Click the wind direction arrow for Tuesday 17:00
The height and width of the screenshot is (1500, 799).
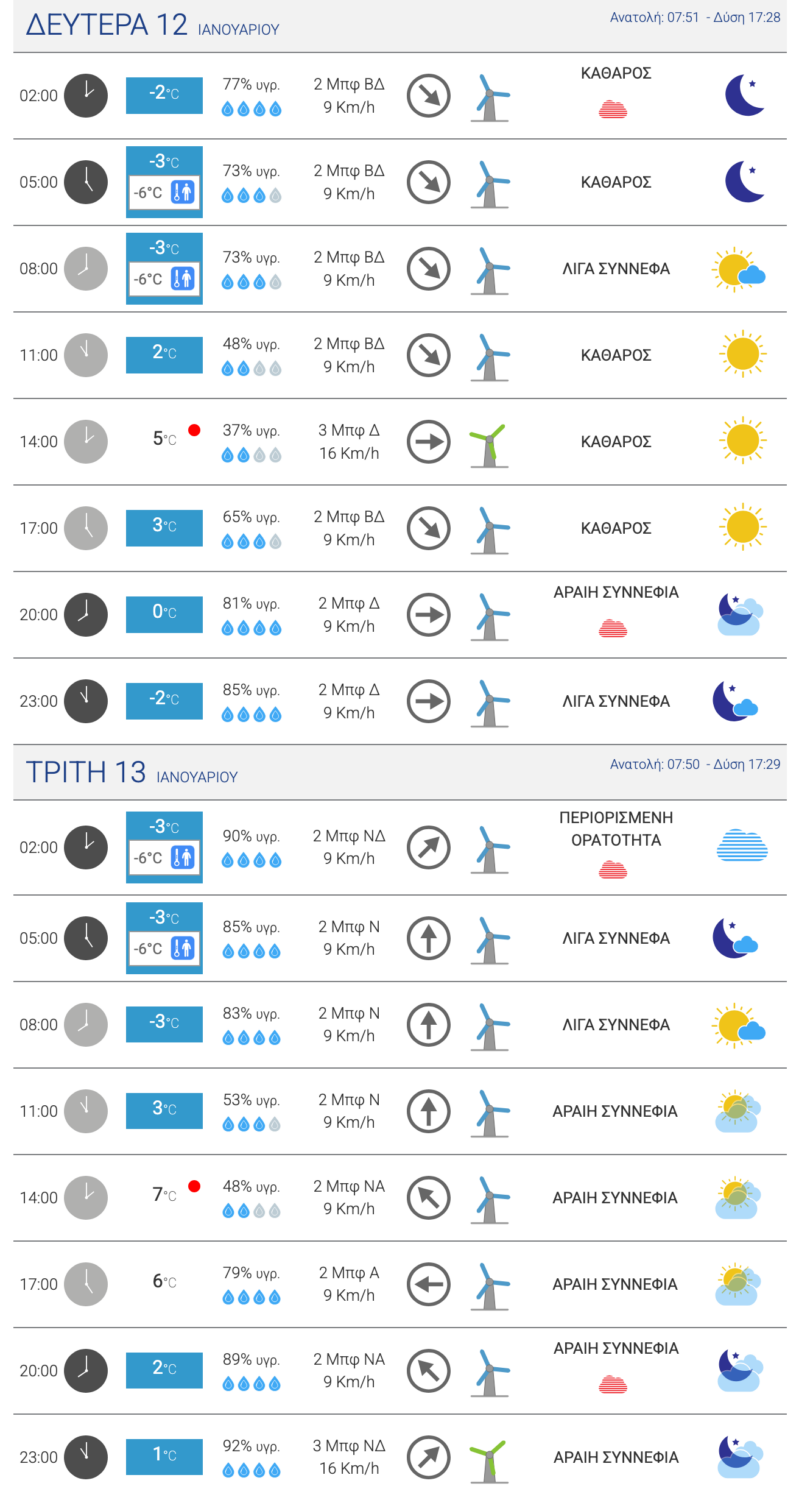(429, 1284)
